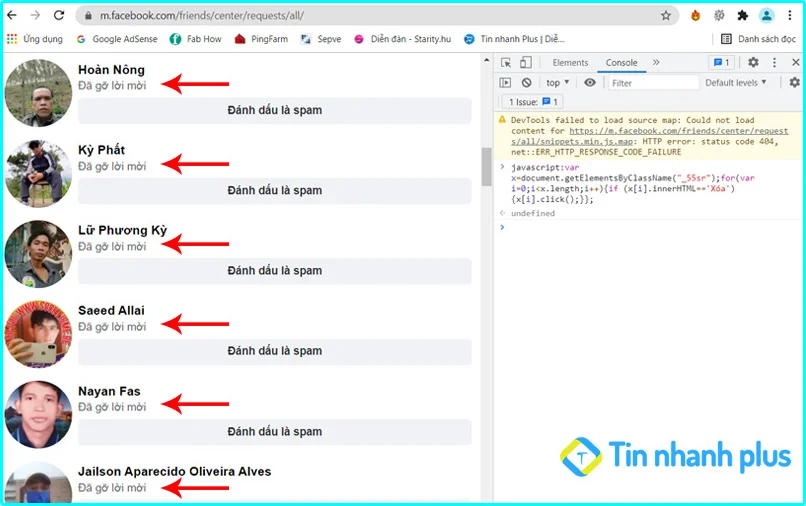This screenshot has height=506, width=806.
Task: Show the console sidebar
Action: (x=505, y=83)
